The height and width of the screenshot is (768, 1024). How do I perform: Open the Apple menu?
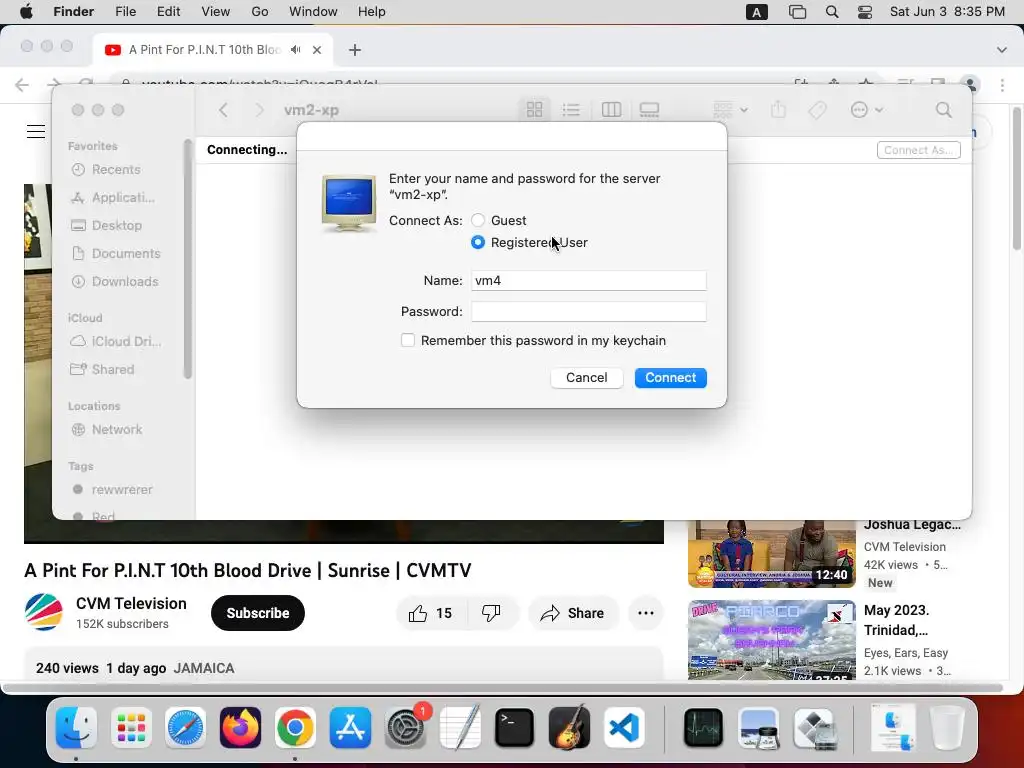coord(26,12)
